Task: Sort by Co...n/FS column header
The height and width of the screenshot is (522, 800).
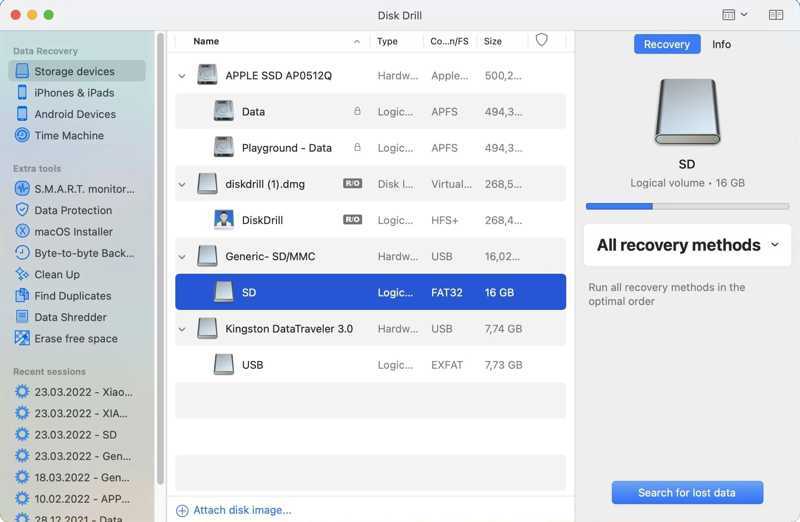Action: point(449,41)
